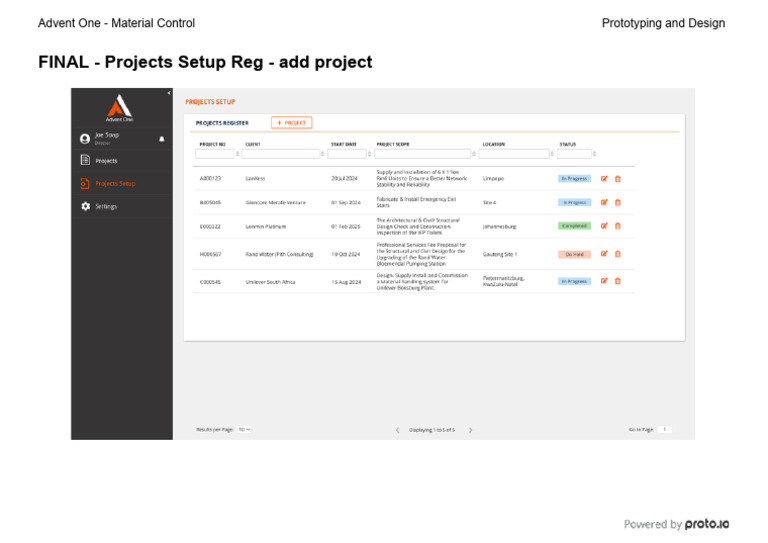Edit the Glencore Merafe Venture project

pyautogui.click(x=604, y=202)
